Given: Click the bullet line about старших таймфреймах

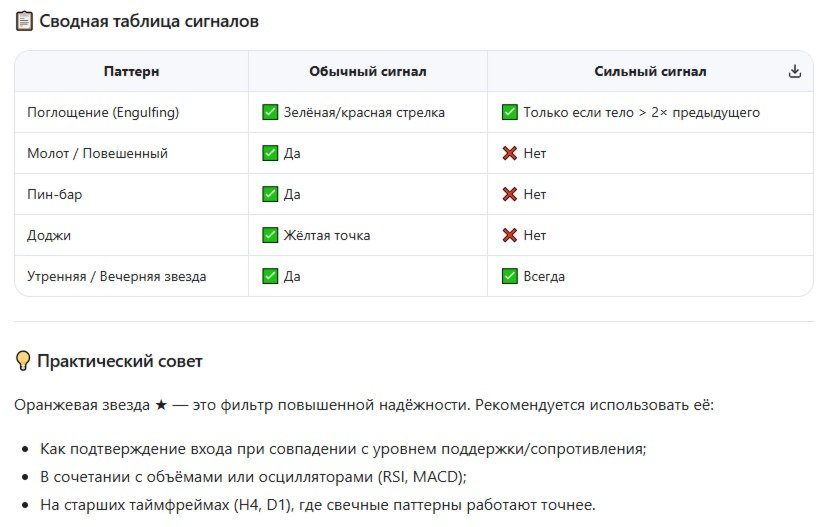Looking at the screenshot, I should coord(317,505).
